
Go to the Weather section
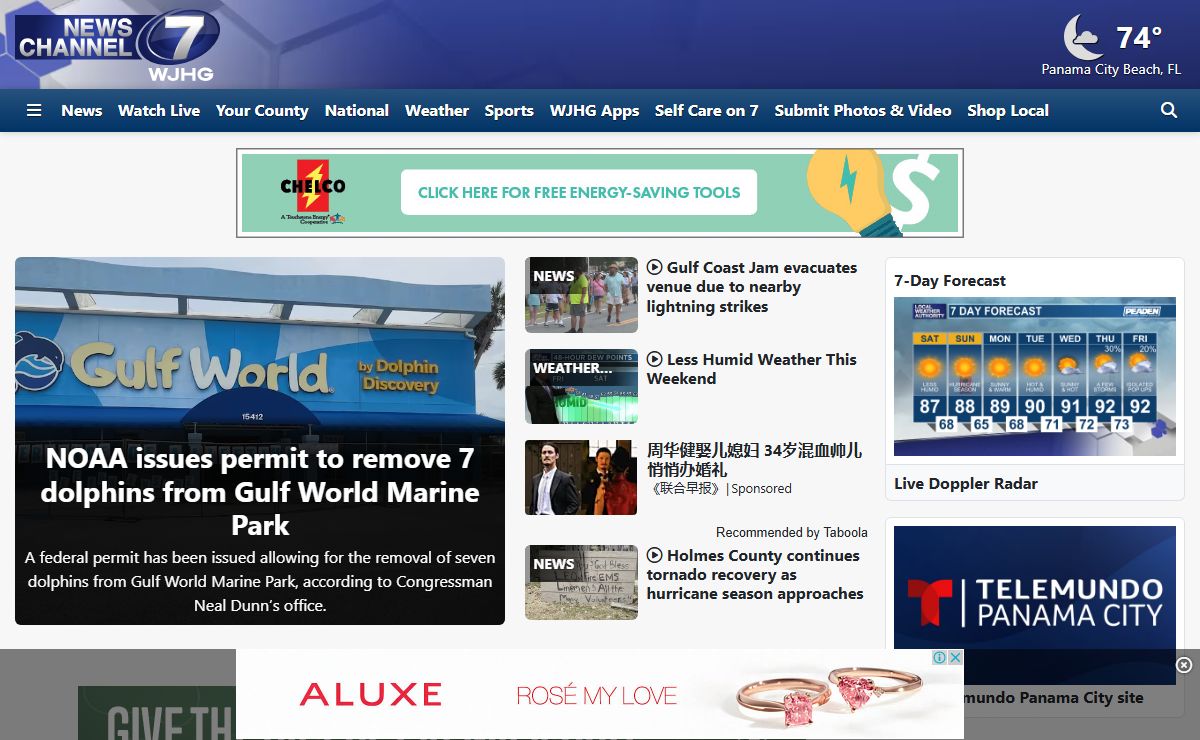[437, 110]
